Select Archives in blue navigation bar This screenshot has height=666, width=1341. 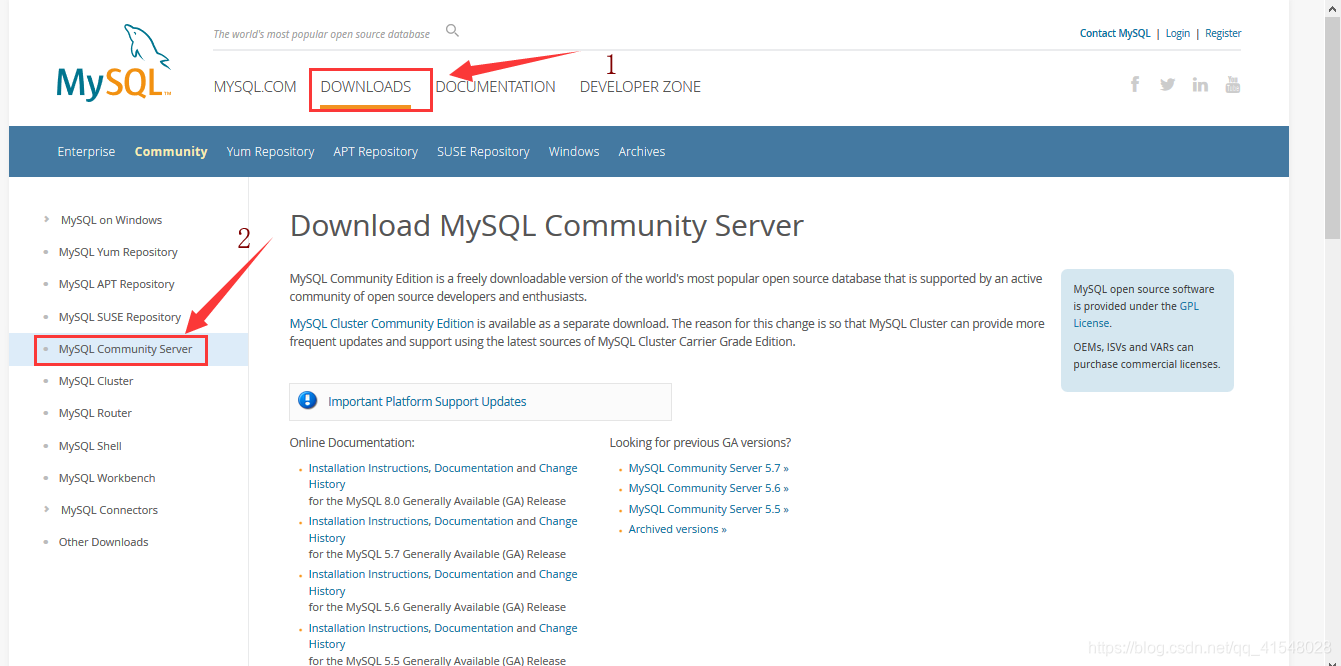(642, 152)
